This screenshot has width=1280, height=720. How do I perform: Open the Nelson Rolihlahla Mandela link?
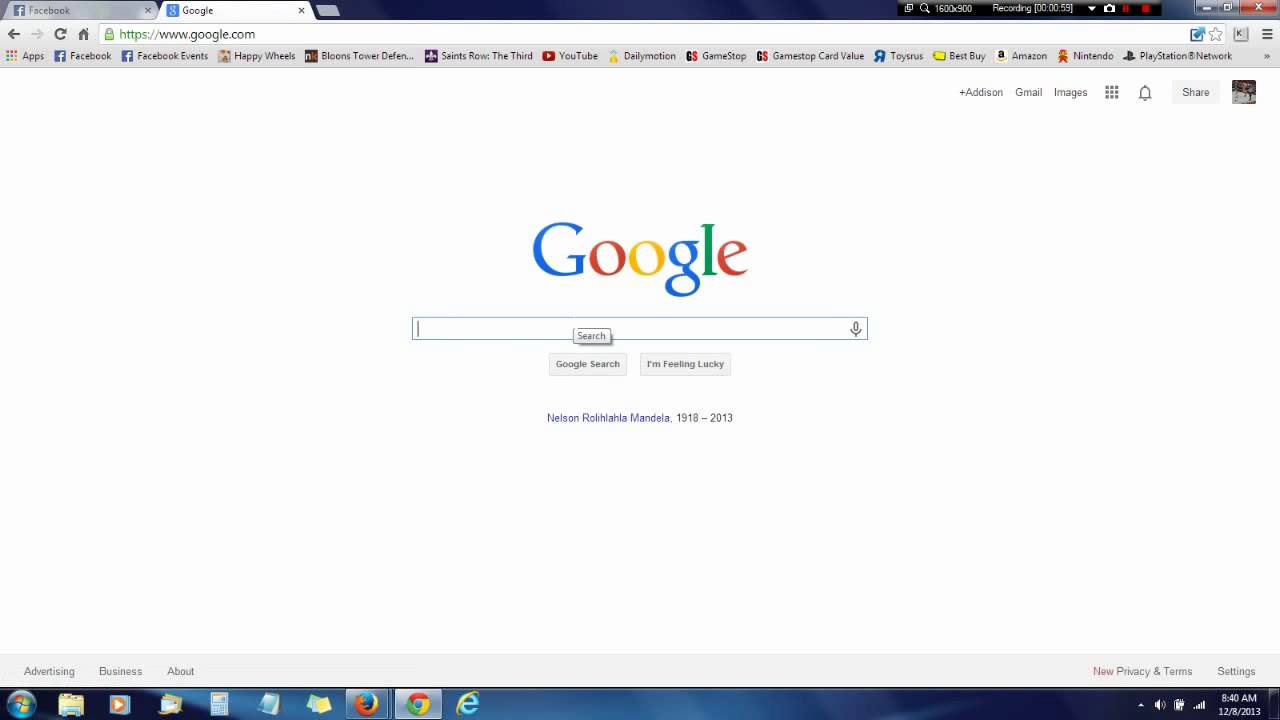608,418
